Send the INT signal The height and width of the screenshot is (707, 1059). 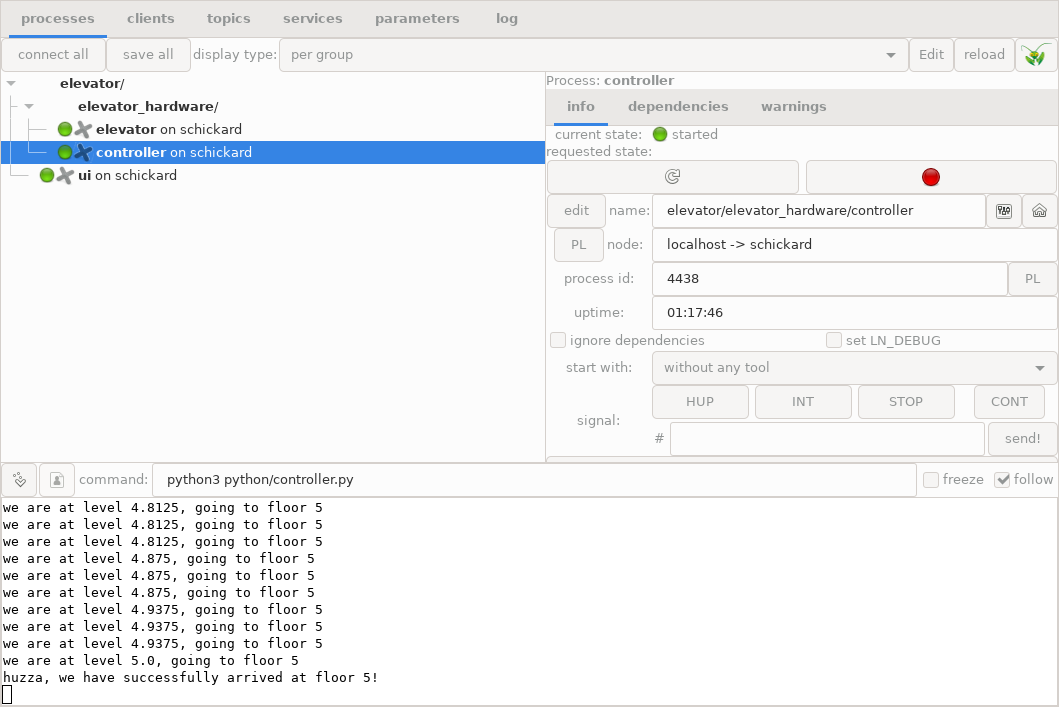[x=803, y=402]
